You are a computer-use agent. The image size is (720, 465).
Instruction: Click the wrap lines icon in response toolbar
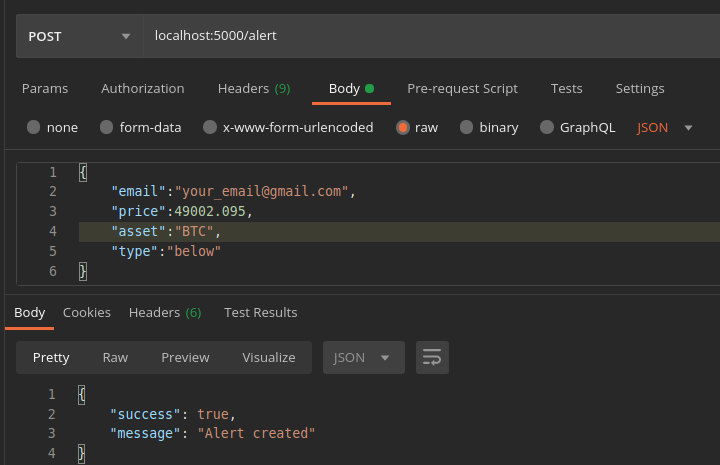click(x=432, y=357)
